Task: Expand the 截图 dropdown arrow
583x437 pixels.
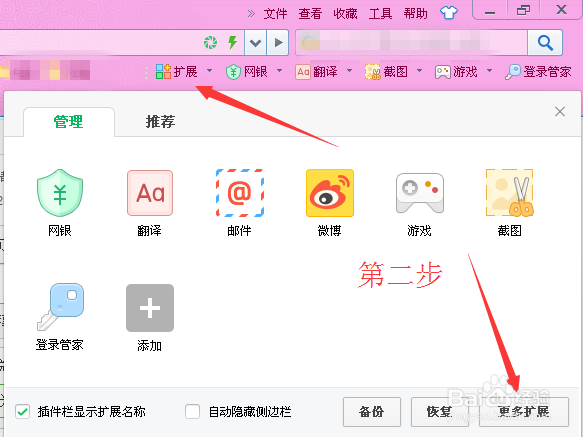Action: click(x=419, y=71)
